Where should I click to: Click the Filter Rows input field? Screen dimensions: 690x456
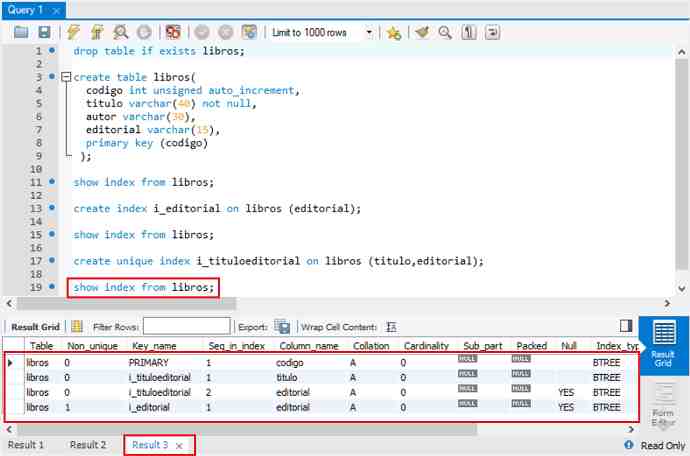pyautogui.click(x=186, y=327)
